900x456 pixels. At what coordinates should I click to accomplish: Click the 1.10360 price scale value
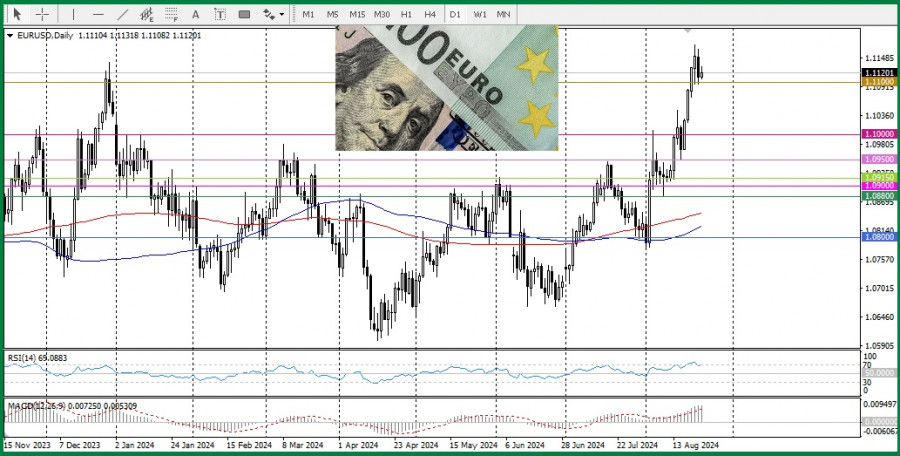(x=879, y=115)
